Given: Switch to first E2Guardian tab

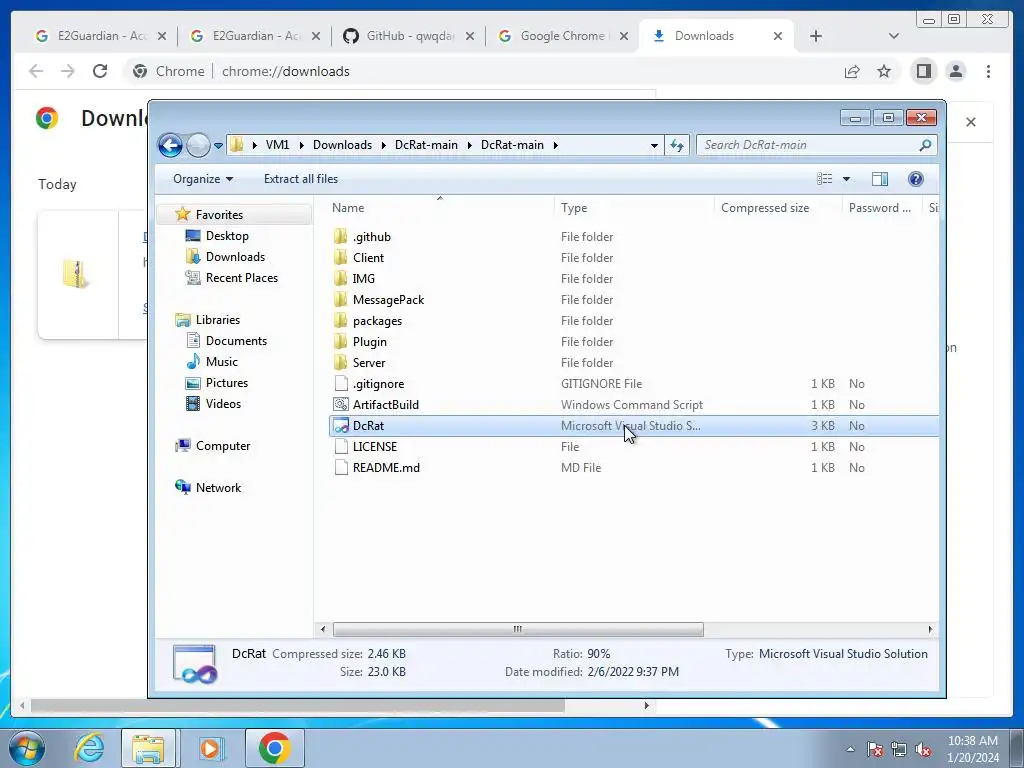Looking at the screenshot, I should [101, 36].
